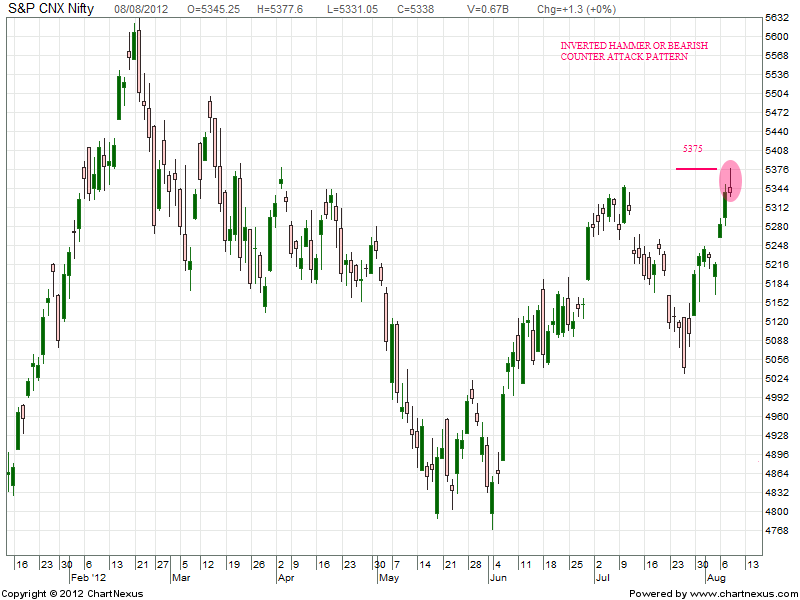Click the volume value V=0.67B

point(488,9)
